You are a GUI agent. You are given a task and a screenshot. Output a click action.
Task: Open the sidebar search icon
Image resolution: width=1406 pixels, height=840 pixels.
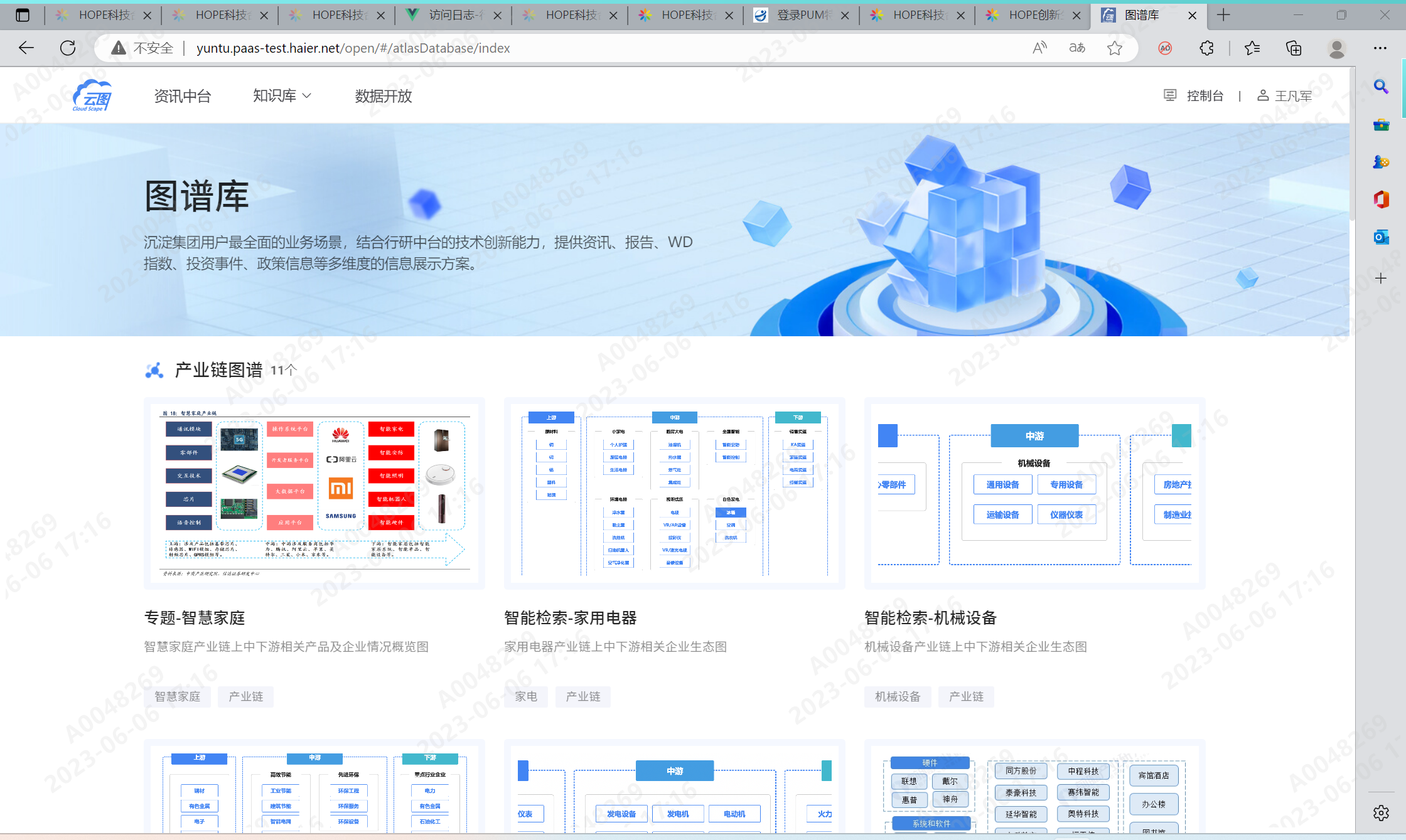pos(1381,87)
